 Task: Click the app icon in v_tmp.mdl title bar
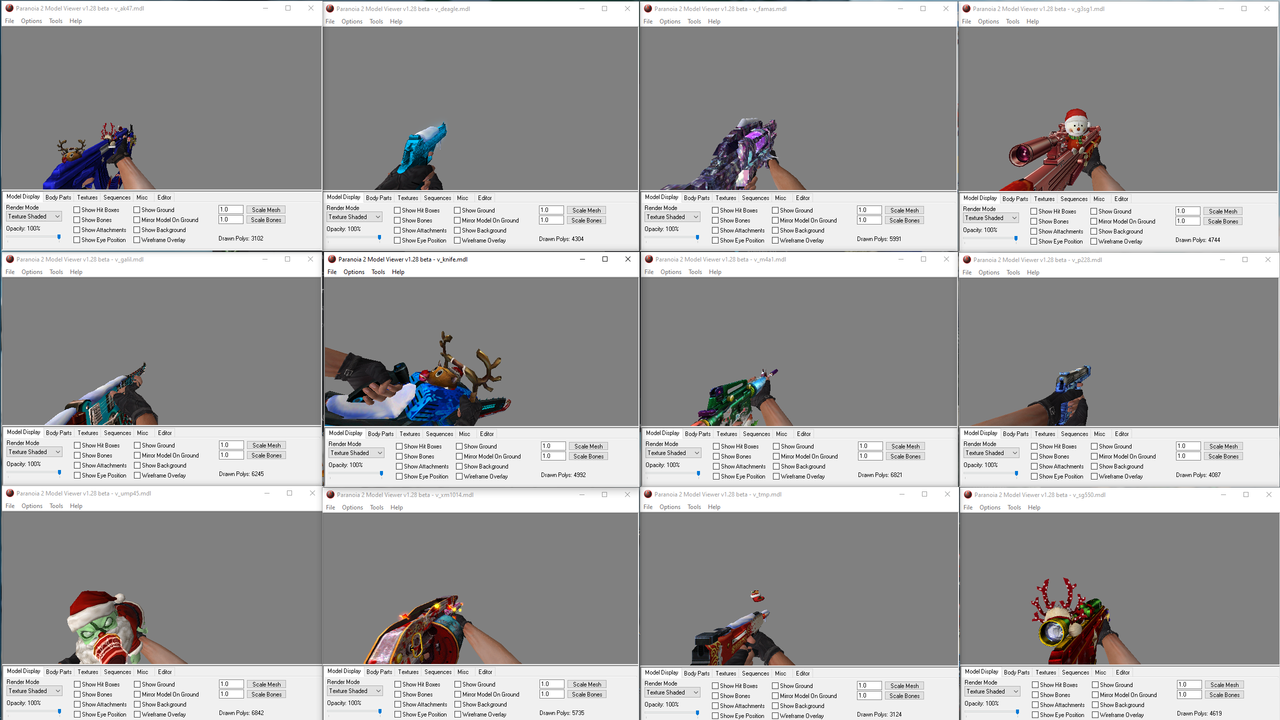tap(648, 494)
